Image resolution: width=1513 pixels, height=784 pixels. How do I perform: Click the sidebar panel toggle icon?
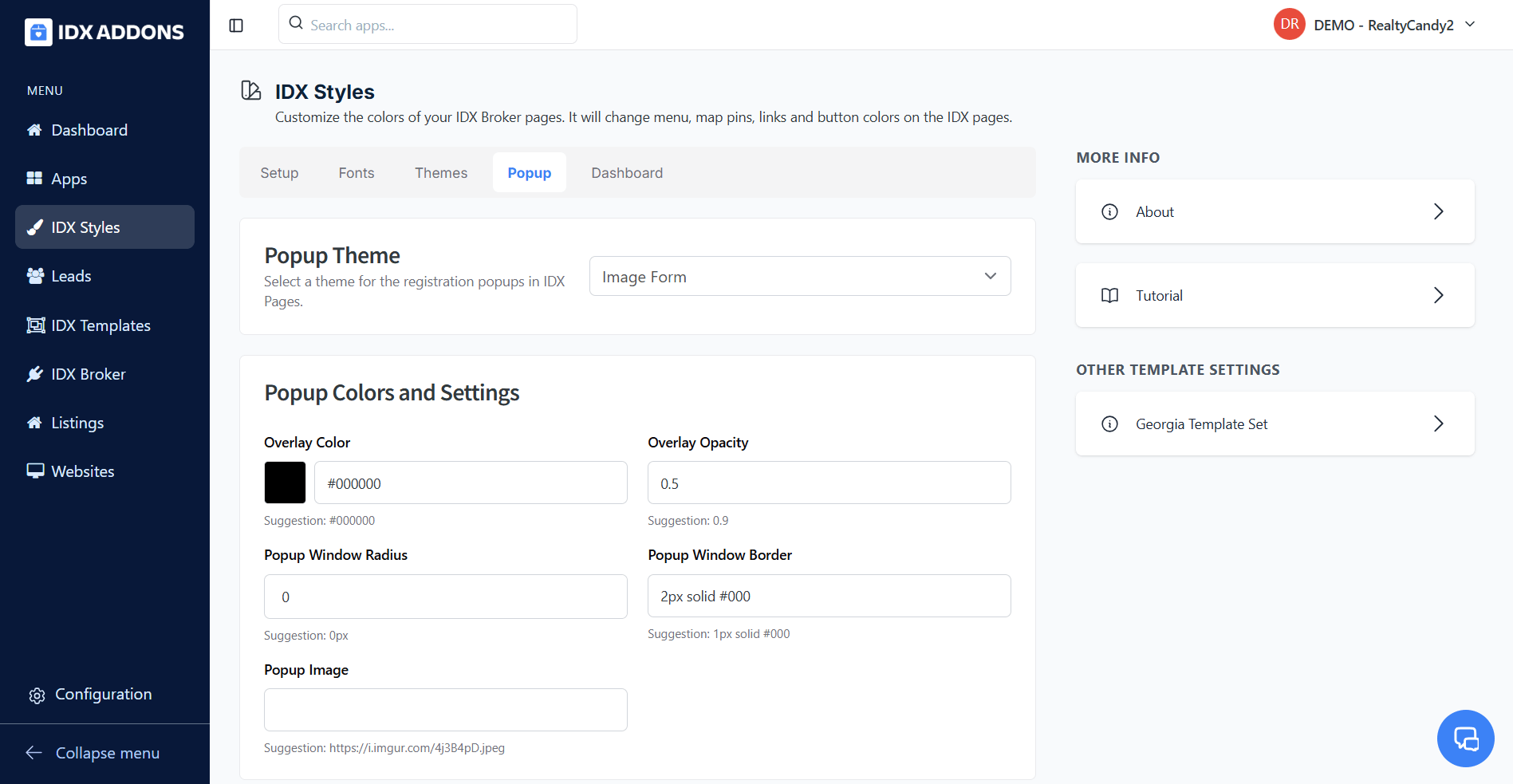click(x=236, y=26)
